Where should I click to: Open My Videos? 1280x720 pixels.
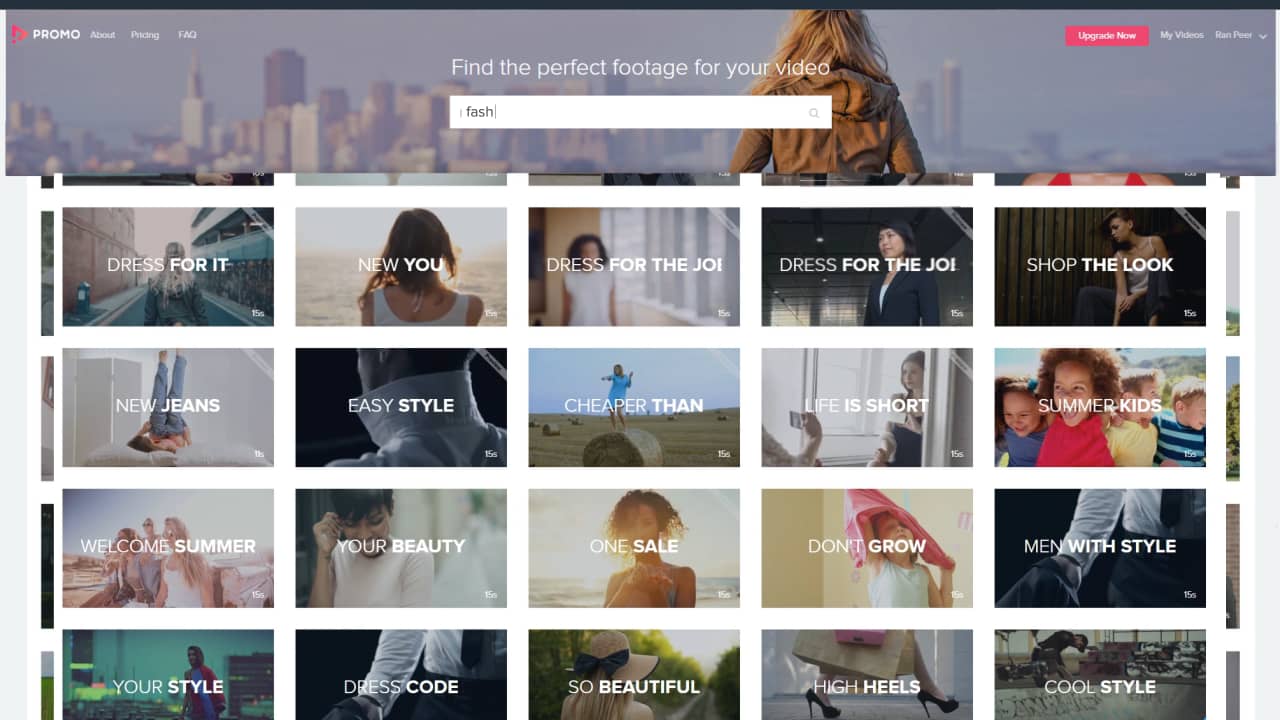(1182, 35)
